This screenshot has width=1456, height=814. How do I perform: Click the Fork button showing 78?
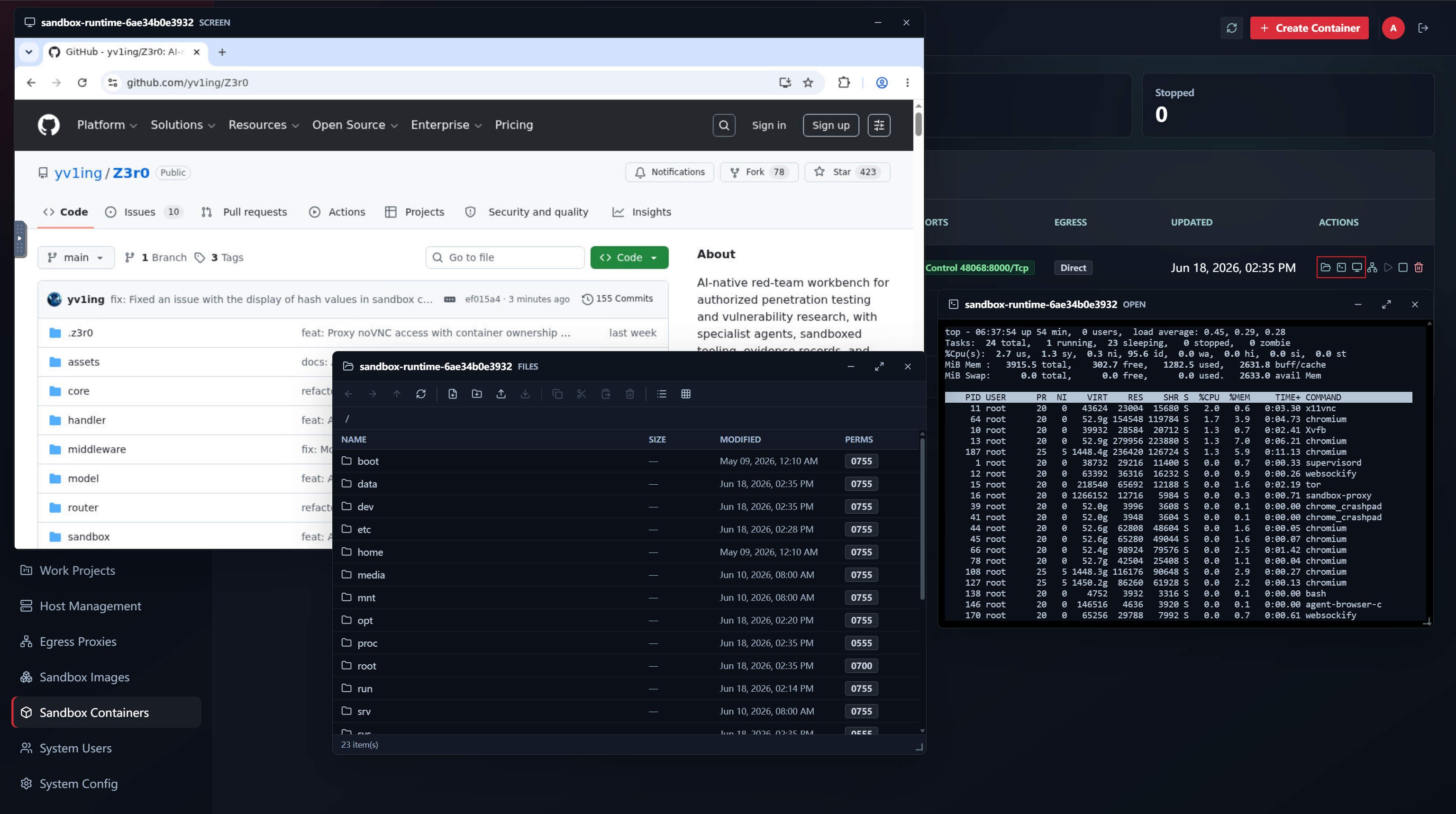pyautogui.click(x=758, y=172)
